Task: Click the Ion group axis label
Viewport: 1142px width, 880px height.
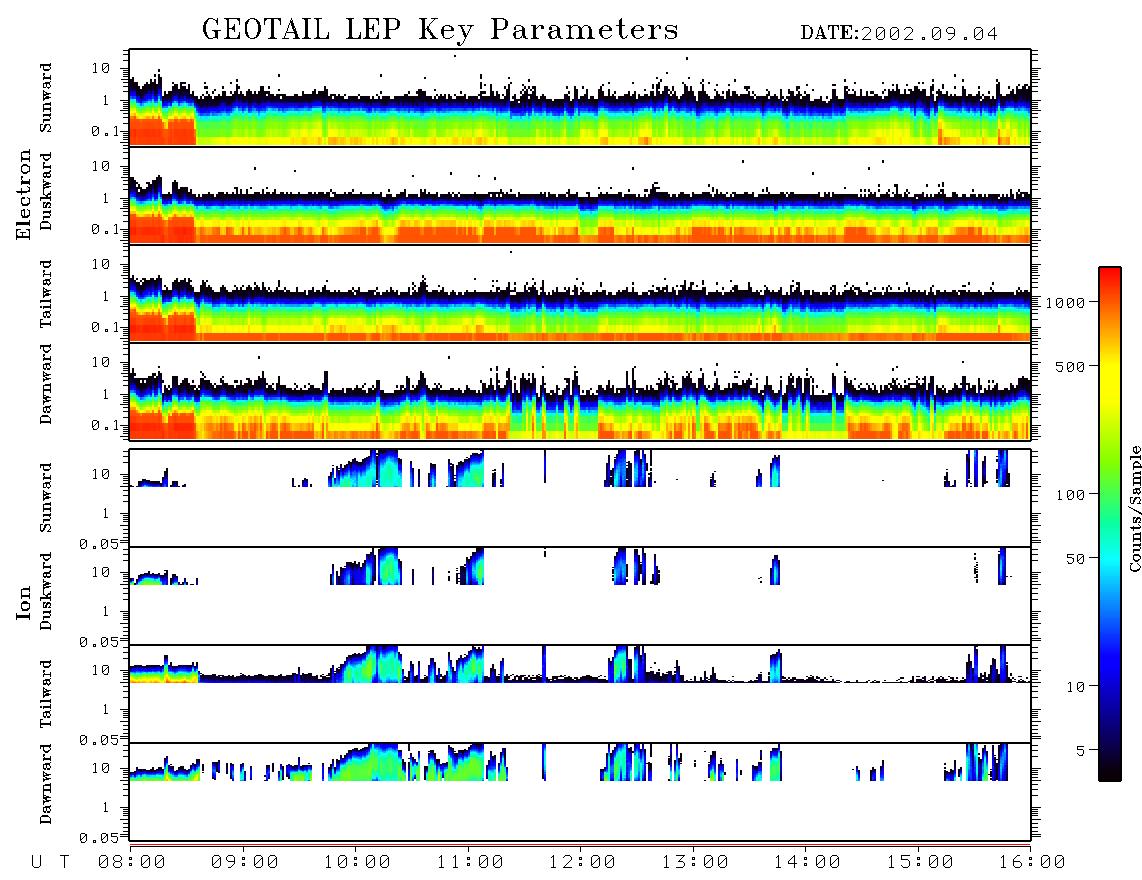Action: click(23, 603)
